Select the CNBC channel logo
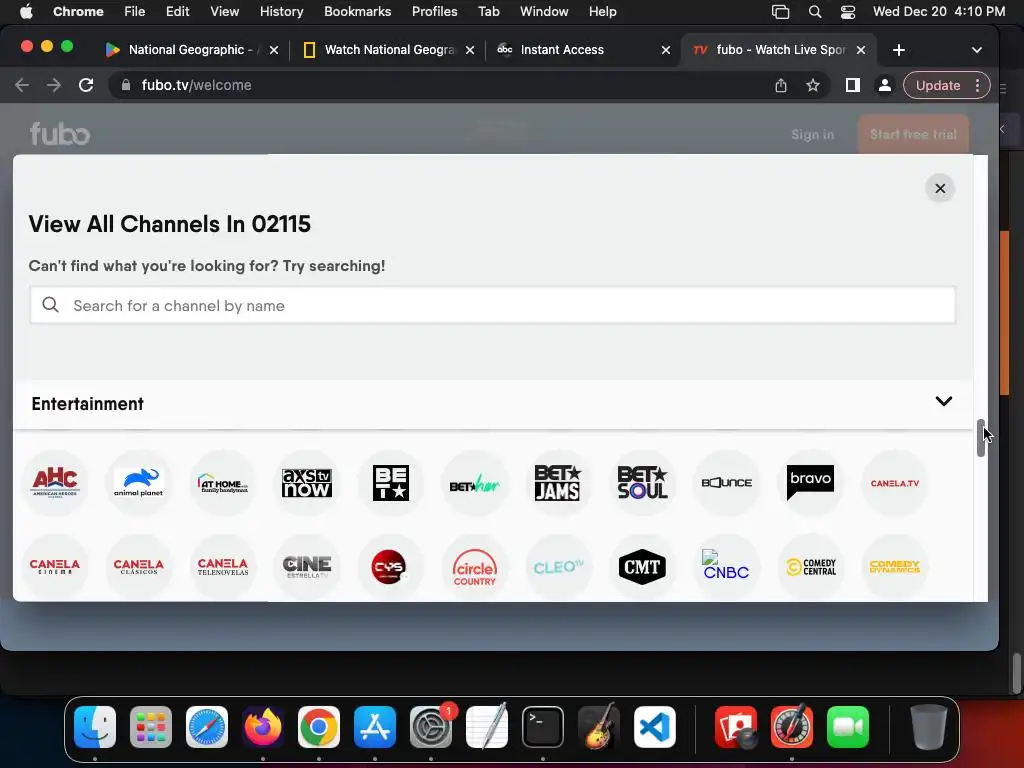Viewport: 1024px width, 768px height. point(727,567)
